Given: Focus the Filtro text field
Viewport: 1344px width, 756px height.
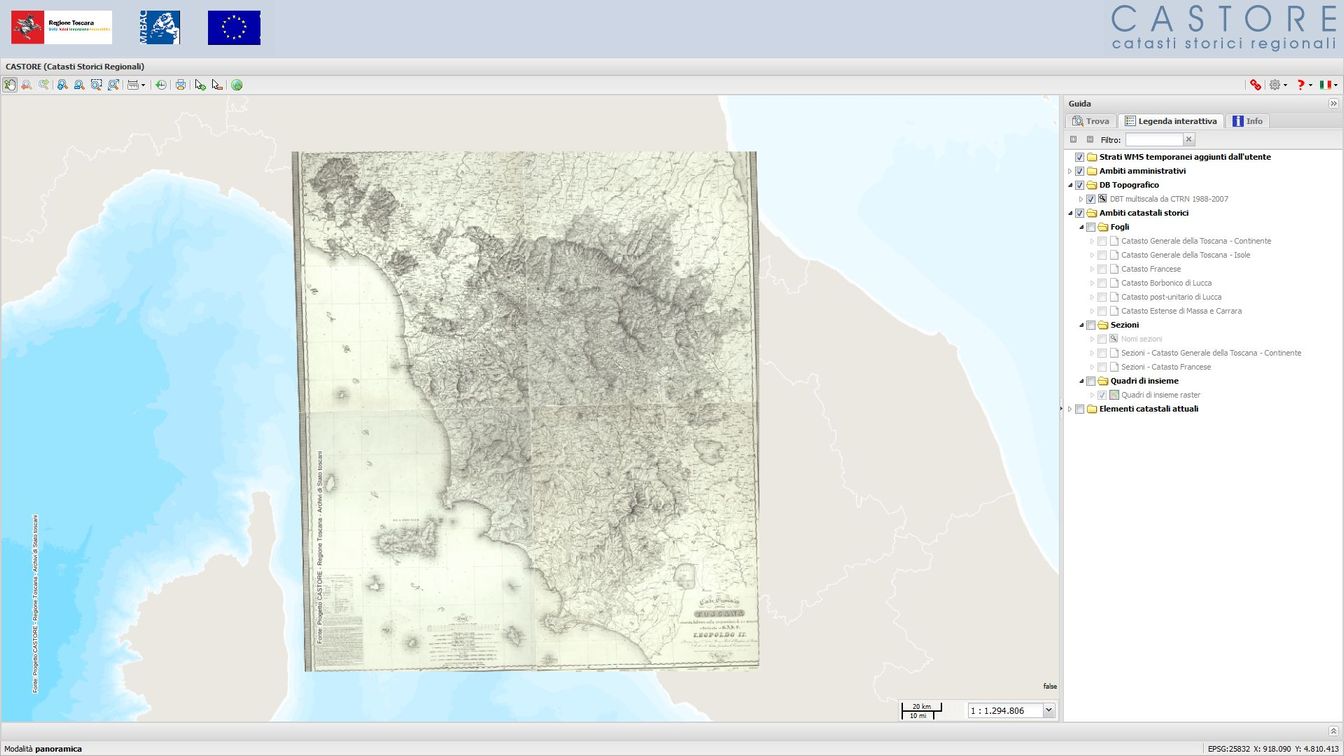Looking at the screenshot, I should (1154, 140).
